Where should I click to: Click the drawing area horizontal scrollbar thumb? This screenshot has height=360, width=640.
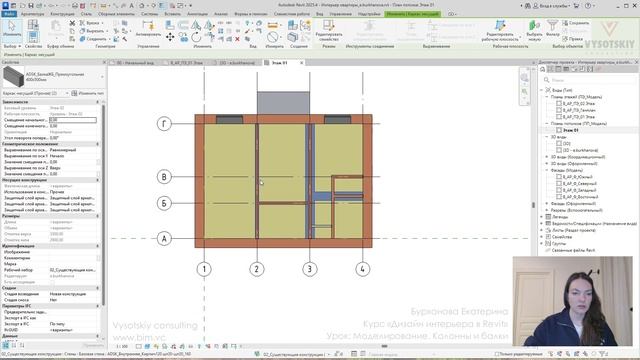tap(384, 346)
